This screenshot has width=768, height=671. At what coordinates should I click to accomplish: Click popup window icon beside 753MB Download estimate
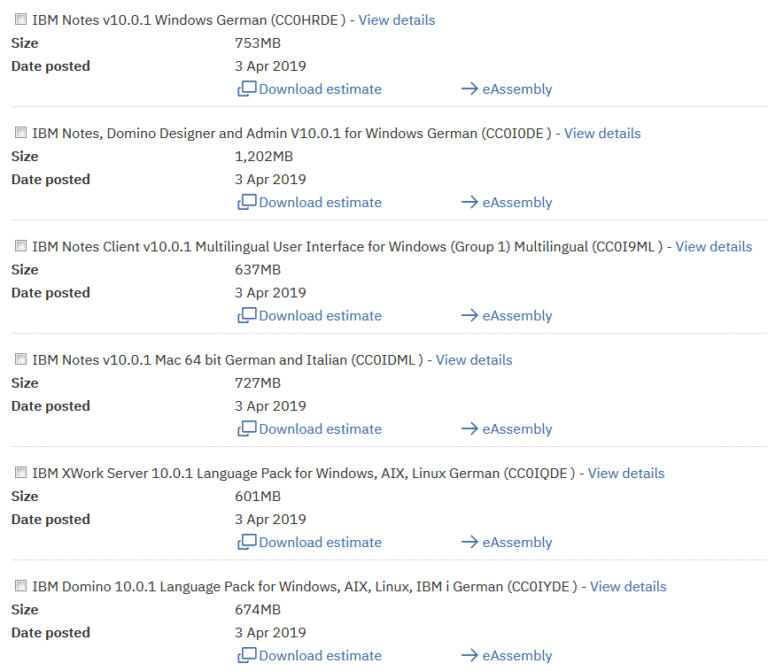tap(247, 89)
